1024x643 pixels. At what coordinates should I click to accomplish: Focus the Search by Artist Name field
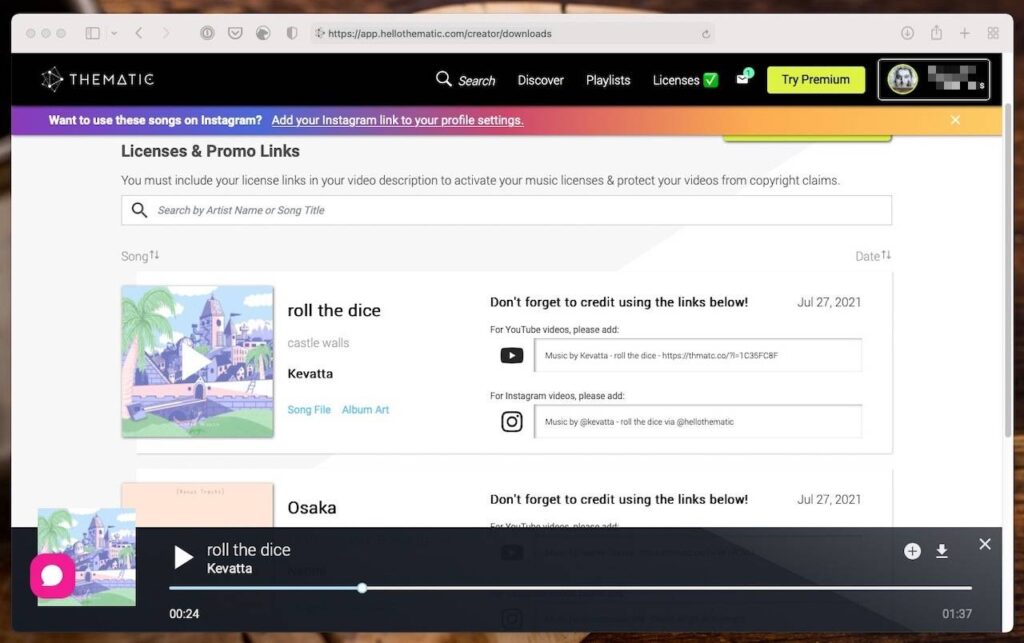506,210
